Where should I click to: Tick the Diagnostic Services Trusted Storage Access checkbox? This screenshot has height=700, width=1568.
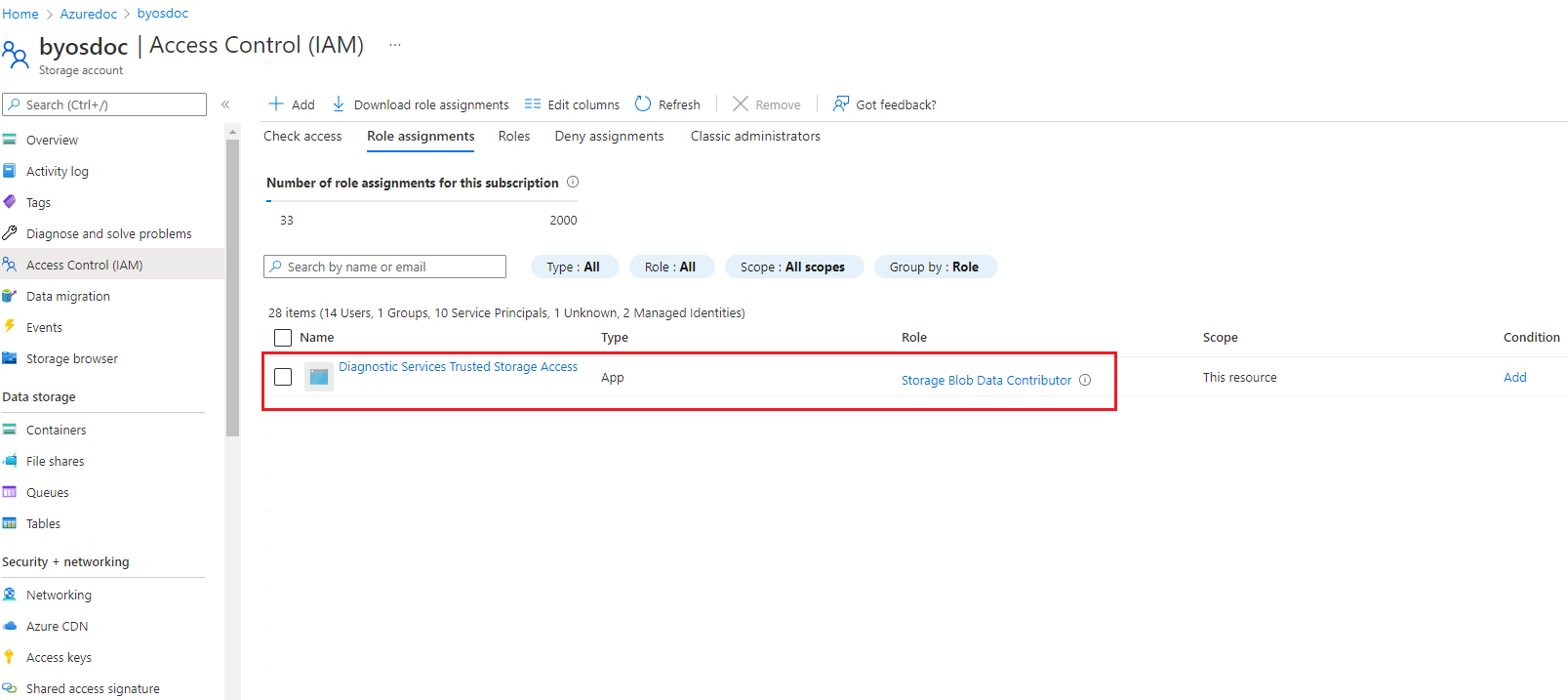tap(283, 377)
